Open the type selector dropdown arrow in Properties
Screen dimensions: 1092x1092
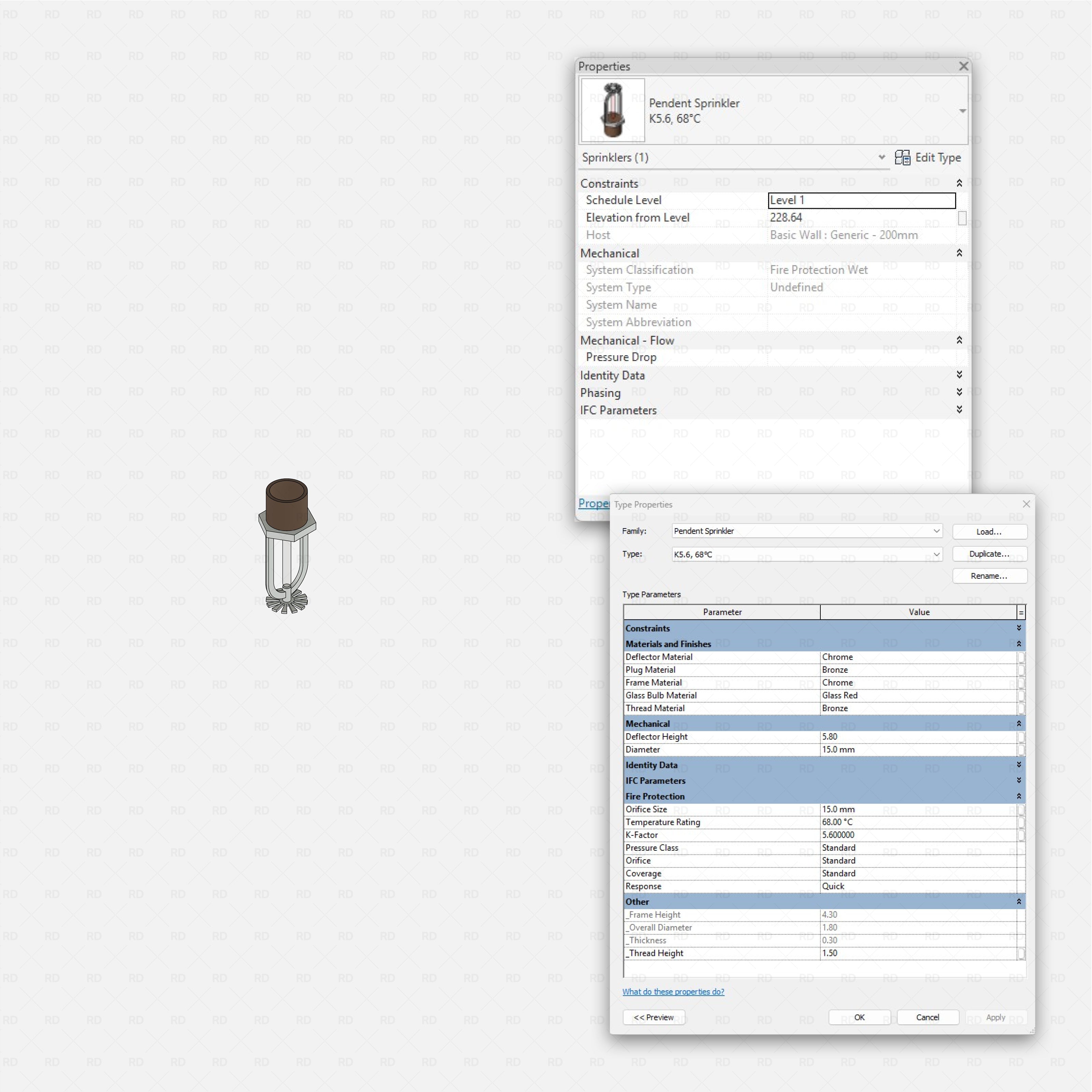coord(962,111)
